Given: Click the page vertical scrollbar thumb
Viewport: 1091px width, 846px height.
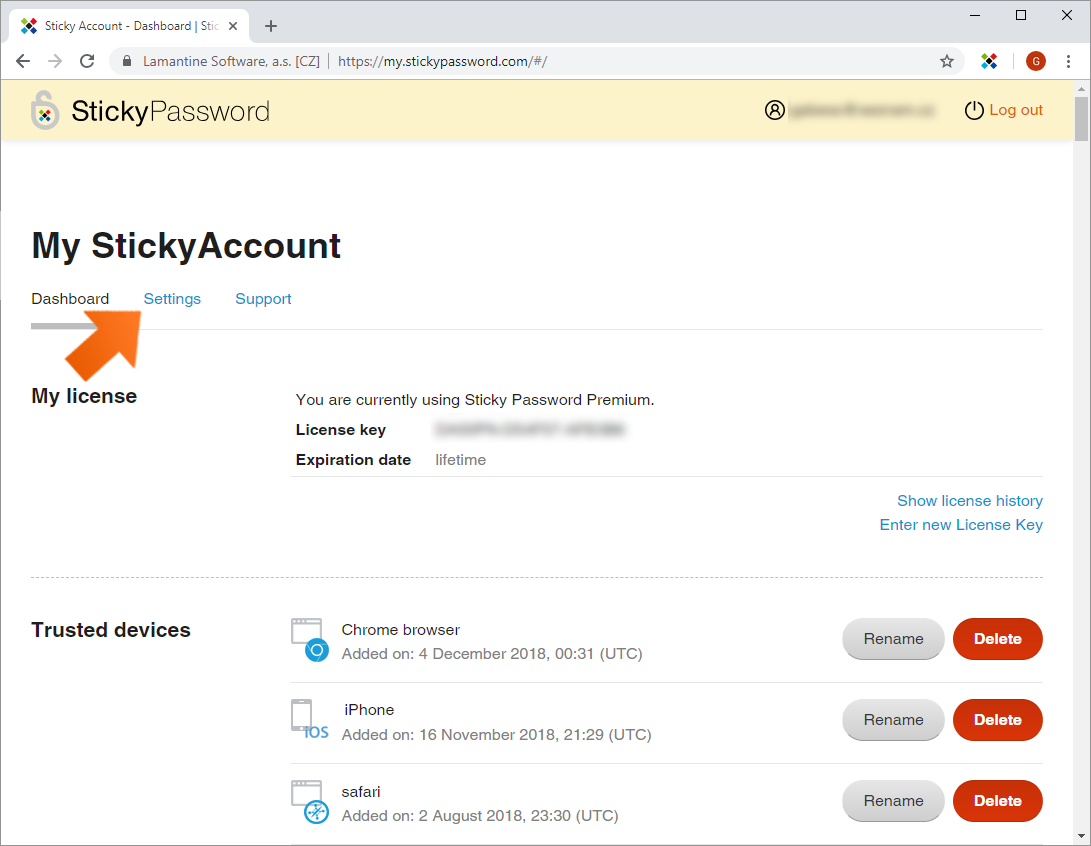Looking at the screenshot, I should click(x=1081, y=119).
